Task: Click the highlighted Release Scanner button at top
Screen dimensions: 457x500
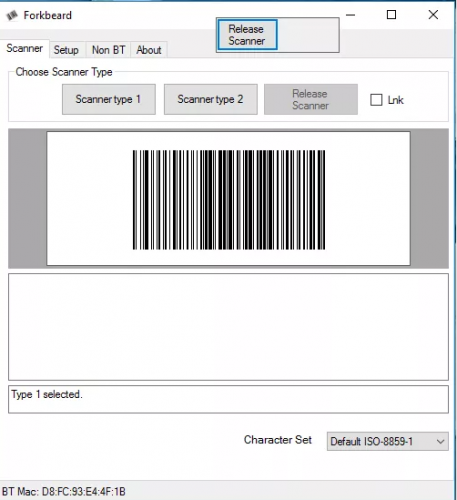Action: click(247, 35)
